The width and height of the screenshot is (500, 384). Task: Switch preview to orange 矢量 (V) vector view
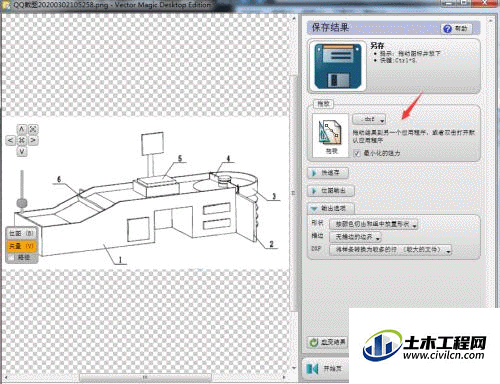click(22, 246)
